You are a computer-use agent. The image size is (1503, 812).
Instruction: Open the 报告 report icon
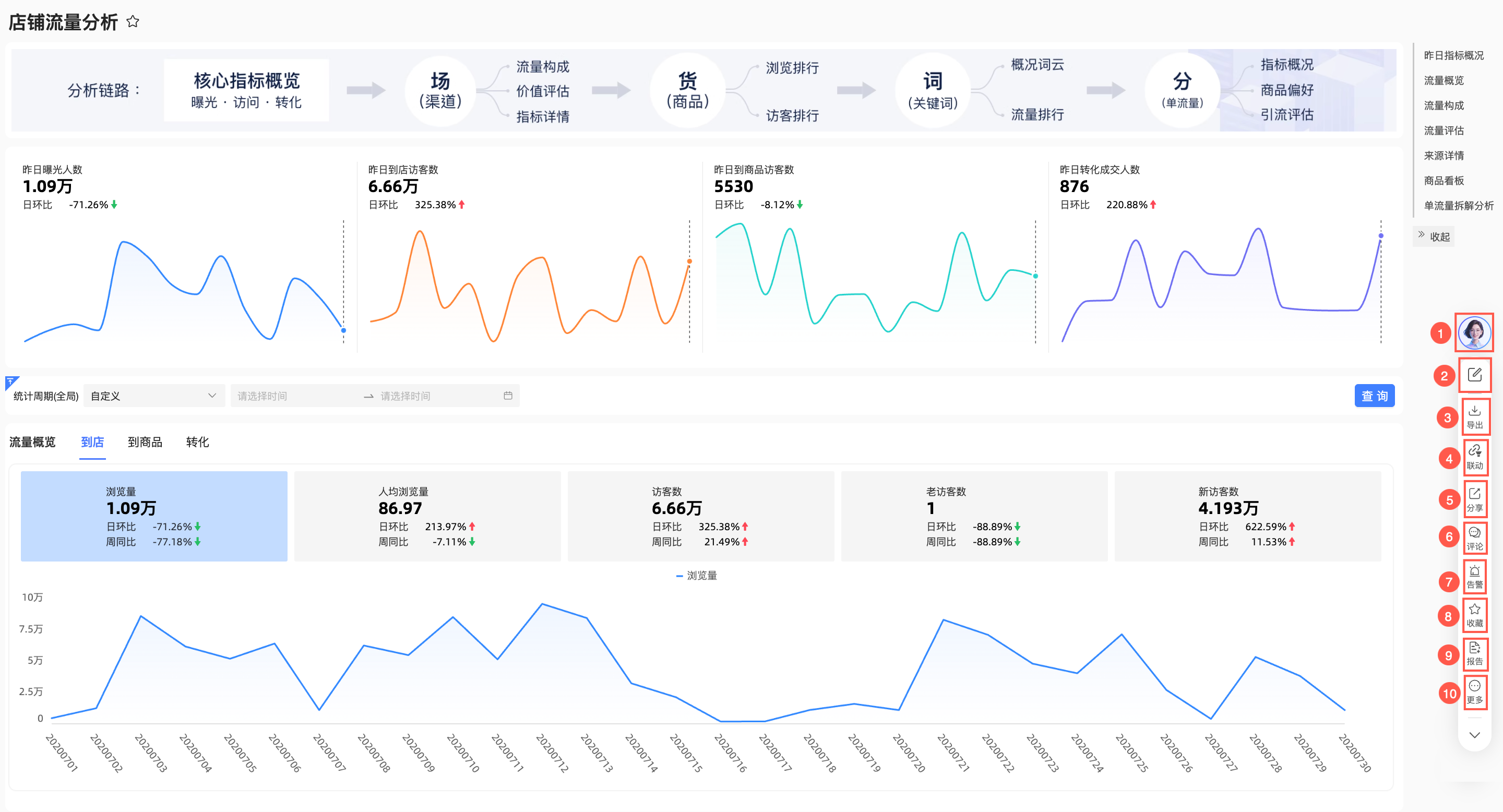pyautogui.click(x=1474, y=653)
